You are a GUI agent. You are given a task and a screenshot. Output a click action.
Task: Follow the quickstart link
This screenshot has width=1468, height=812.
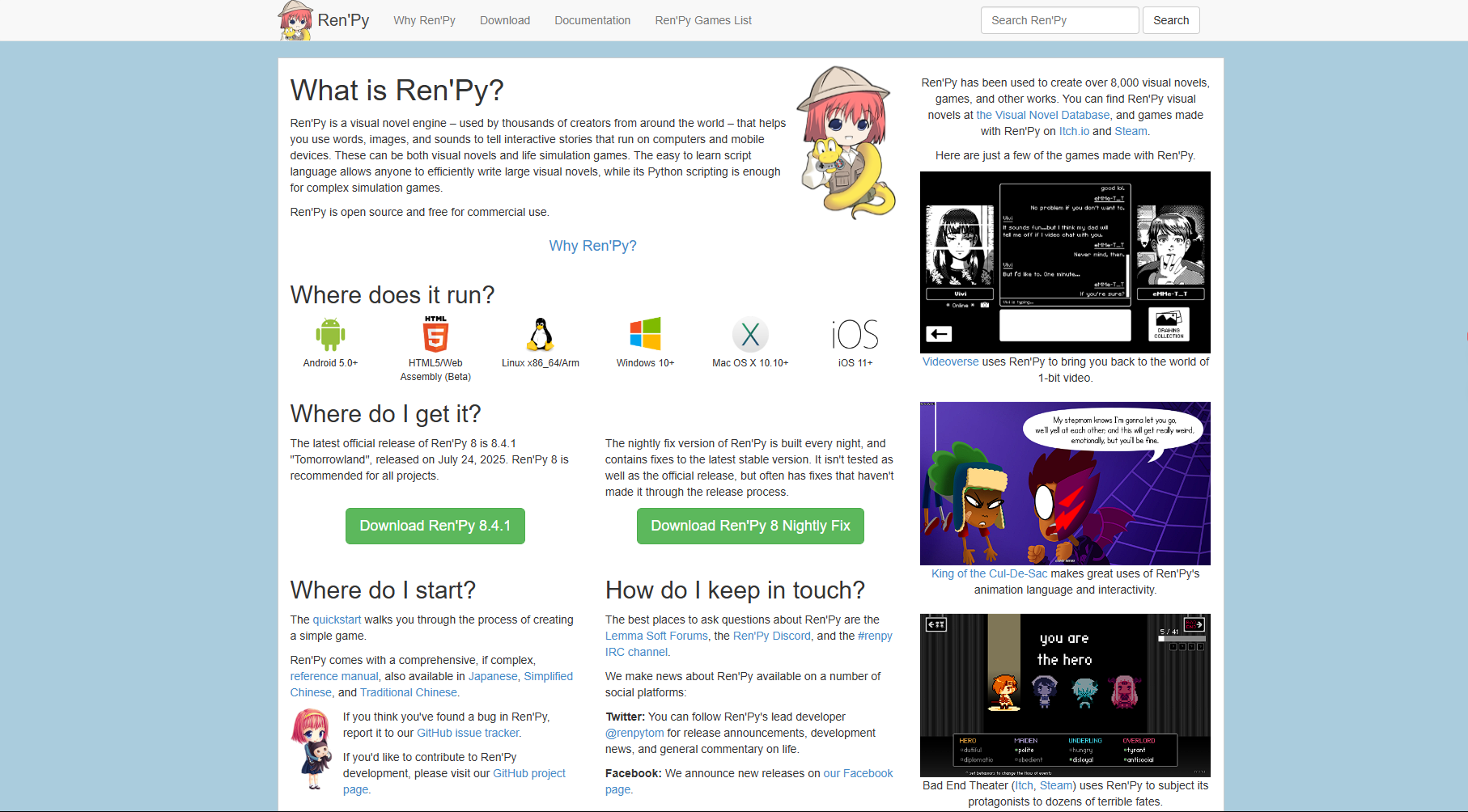click(337, 620)
